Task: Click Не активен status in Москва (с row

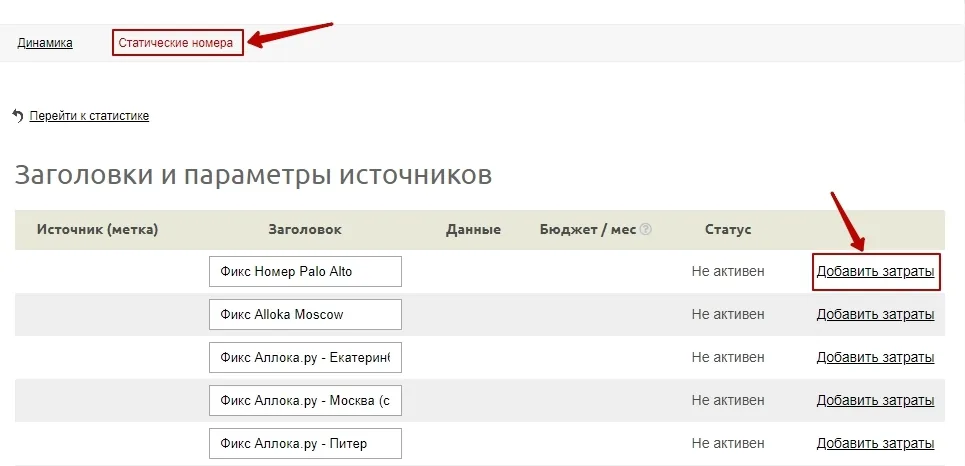Action: 728,401
